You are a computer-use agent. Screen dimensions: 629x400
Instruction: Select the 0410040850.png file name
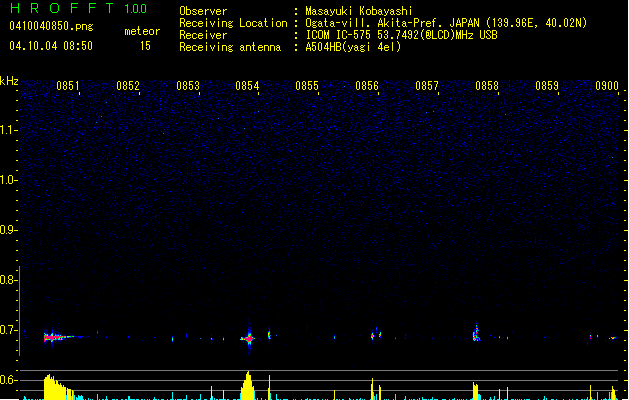tap(49, 27)
